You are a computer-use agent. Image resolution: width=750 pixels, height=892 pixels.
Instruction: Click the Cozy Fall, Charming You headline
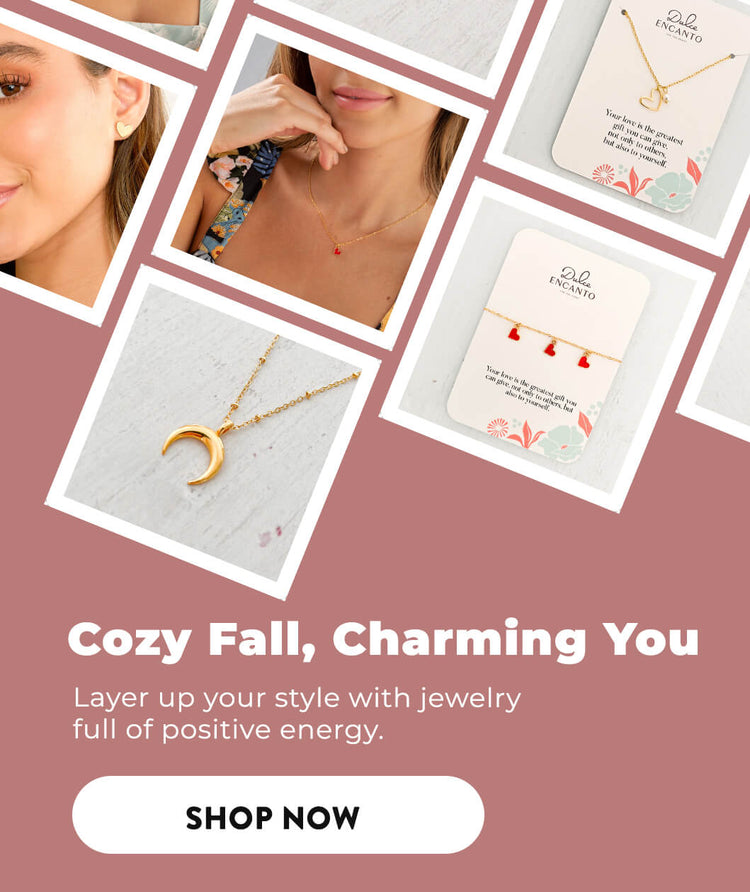pos(383,640)
